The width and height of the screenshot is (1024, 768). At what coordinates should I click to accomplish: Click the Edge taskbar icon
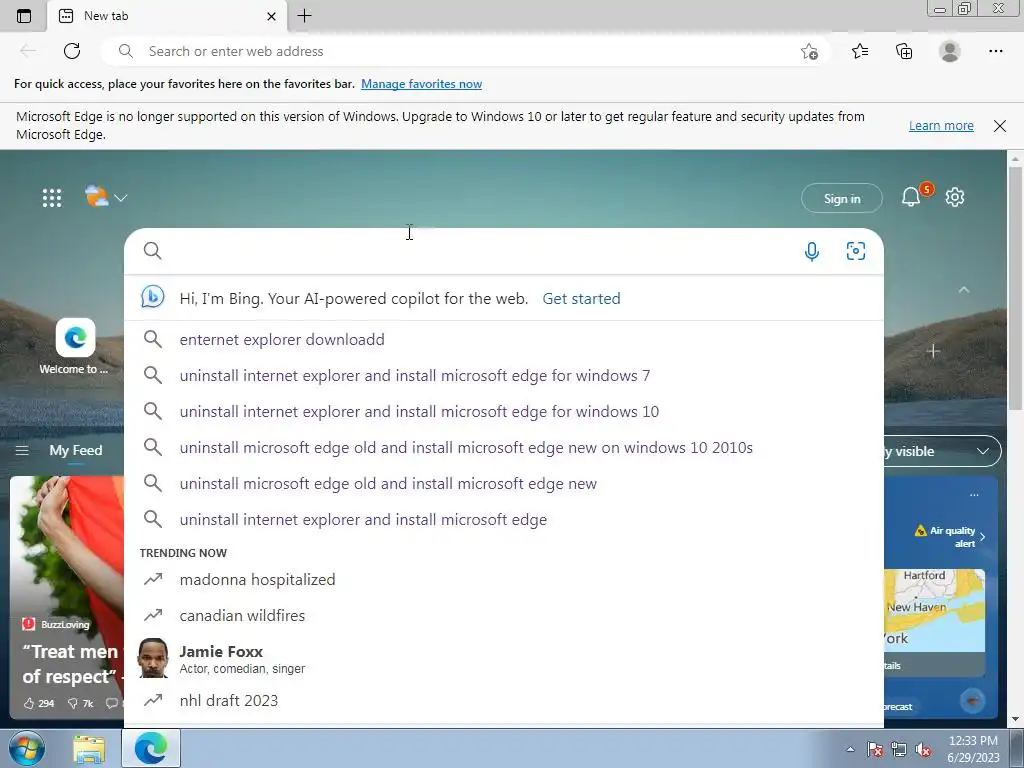[x=151, y=748]
